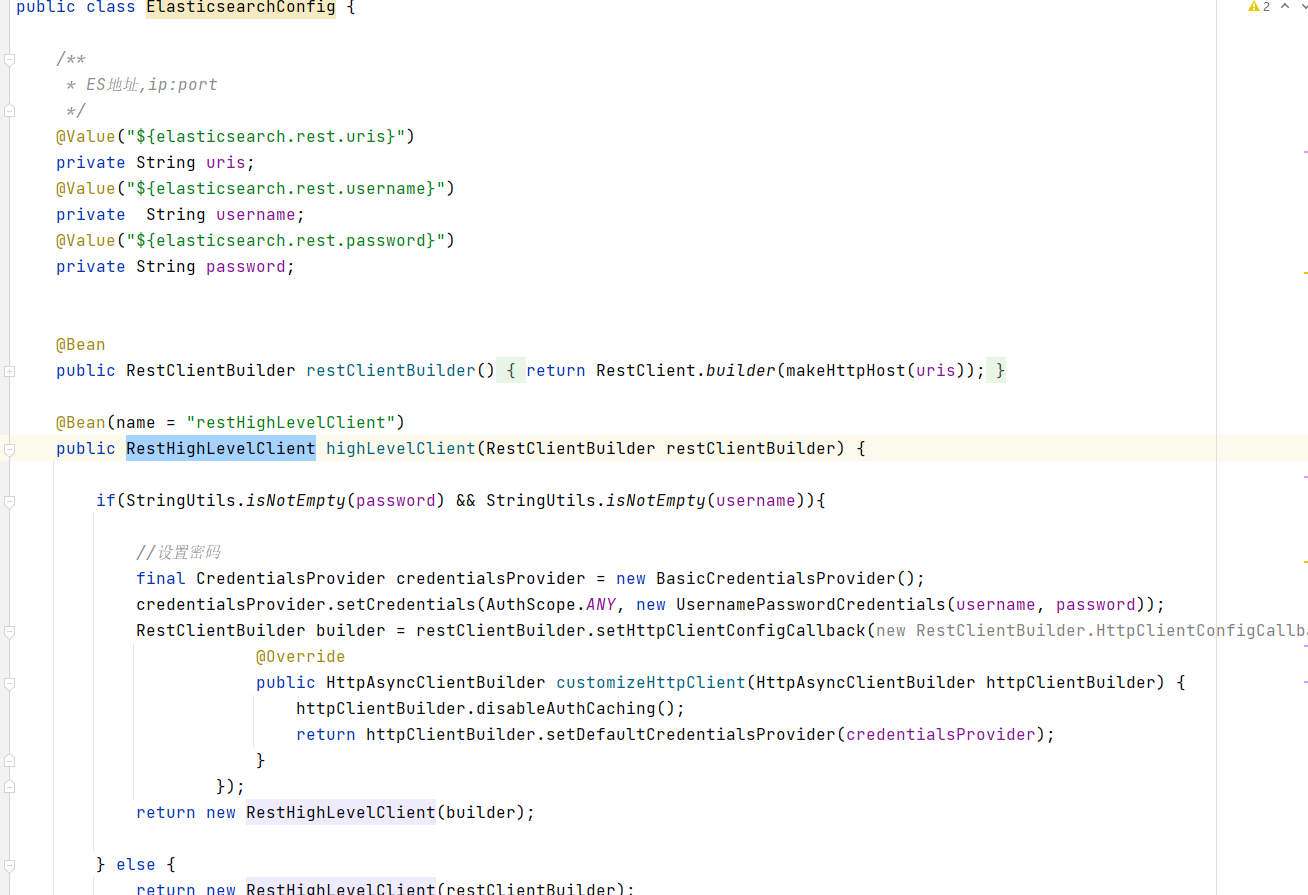
Task: Click the highlighted RestHighLevelClient return type
Action: coord(221,449)
